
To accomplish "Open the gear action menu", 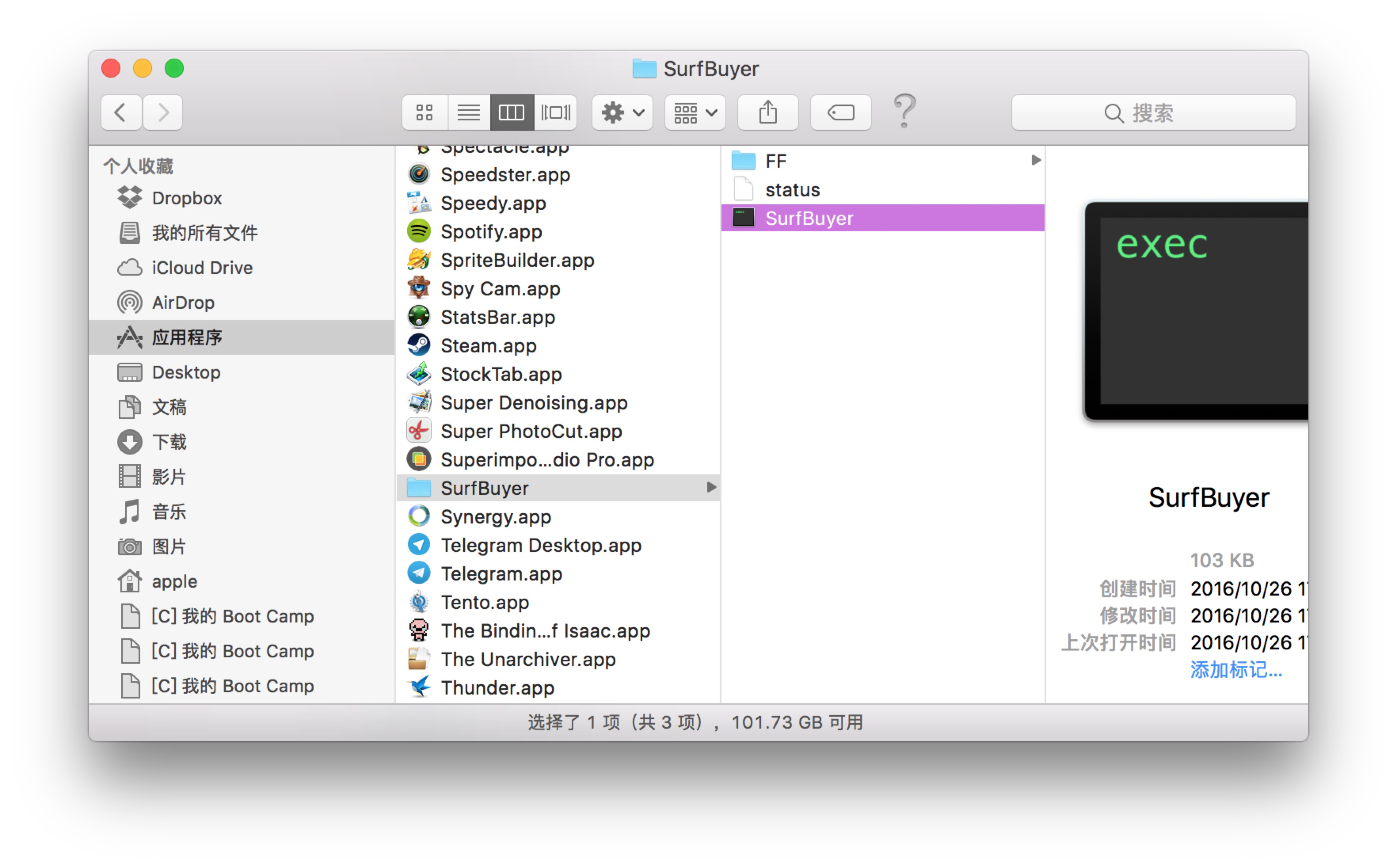I will click(622, 112).
